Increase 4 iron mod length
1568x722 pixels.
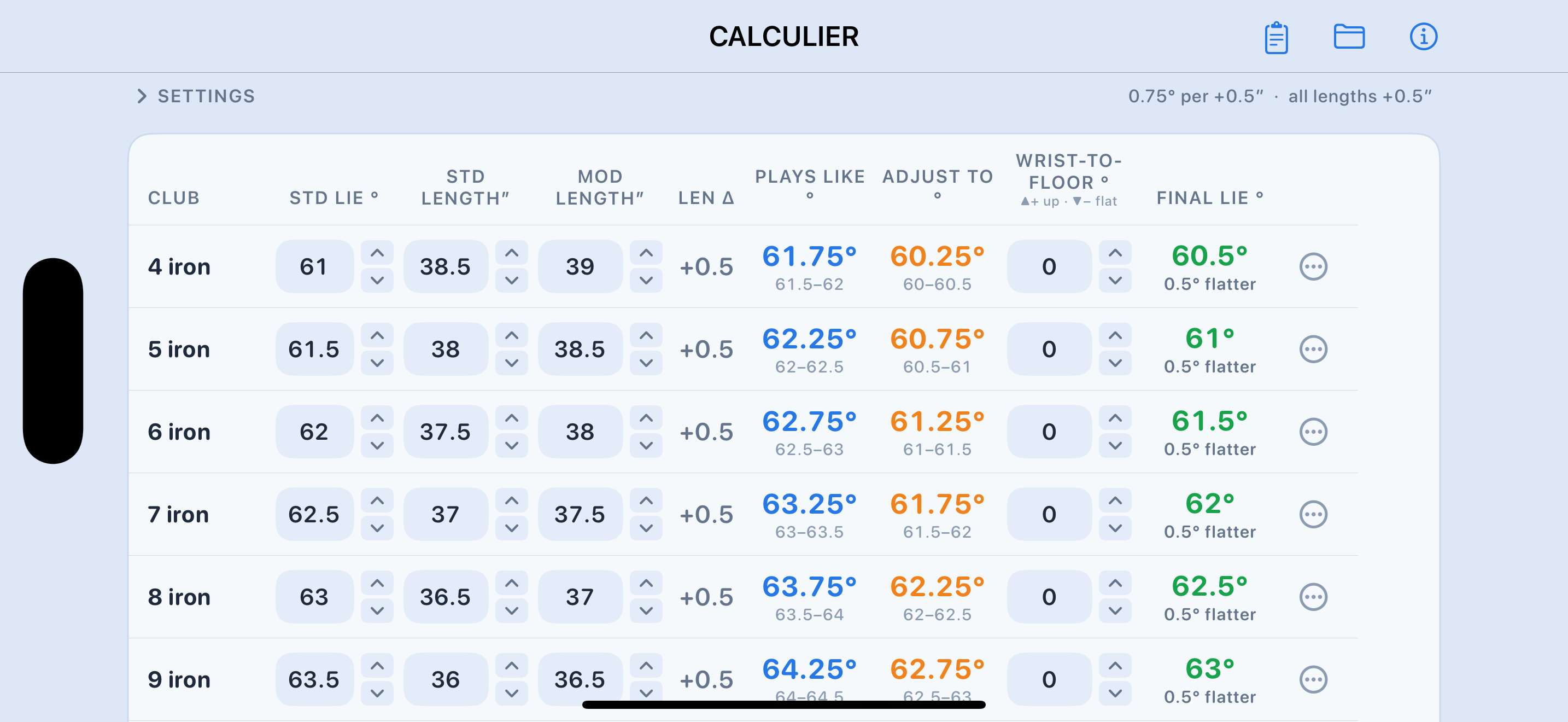pos(646,253)
